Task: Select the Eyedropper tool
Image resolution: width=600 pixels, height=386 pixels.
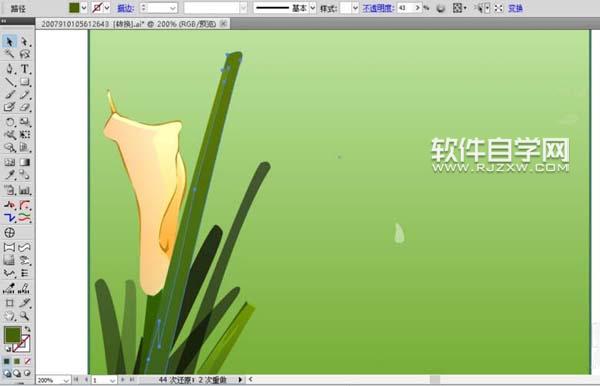Action: [10, 175]
